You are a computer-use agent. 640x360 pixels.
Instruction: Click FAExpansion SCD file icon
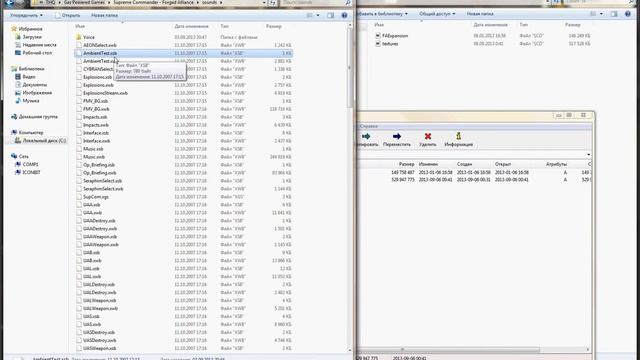(x=378, y=36)
